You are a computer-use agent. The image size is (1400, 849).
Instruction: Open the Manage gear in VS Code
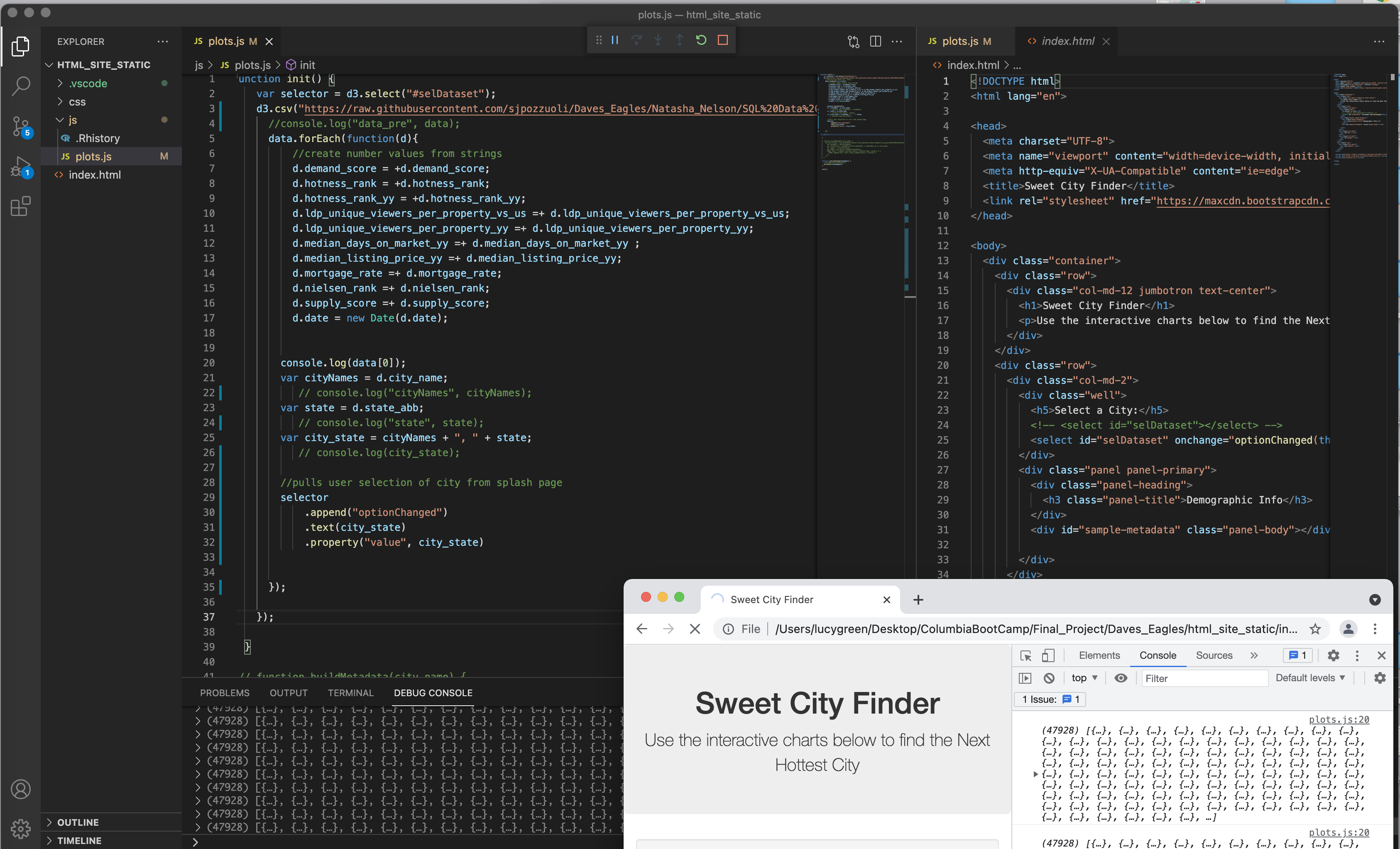pyautogui.click(x=20, y=829)
